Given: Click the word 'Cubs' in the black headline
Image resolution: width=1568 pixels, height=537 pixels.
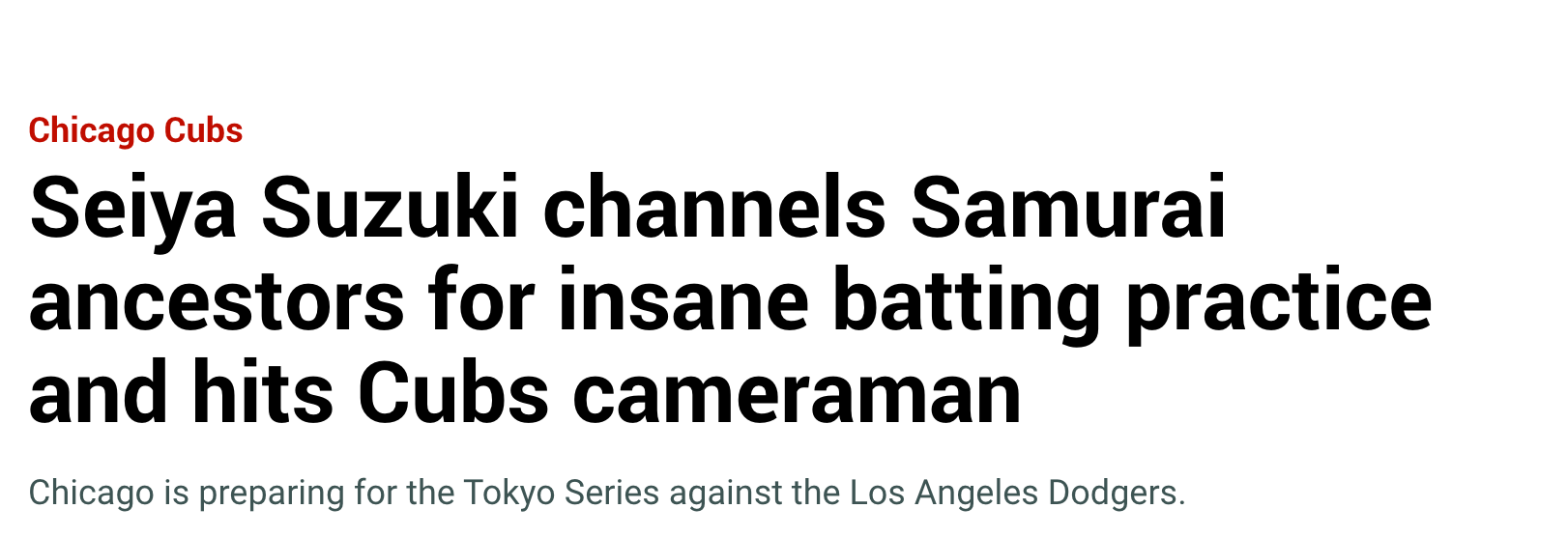Looking at the screenshot, I should [x=453, y=394].
